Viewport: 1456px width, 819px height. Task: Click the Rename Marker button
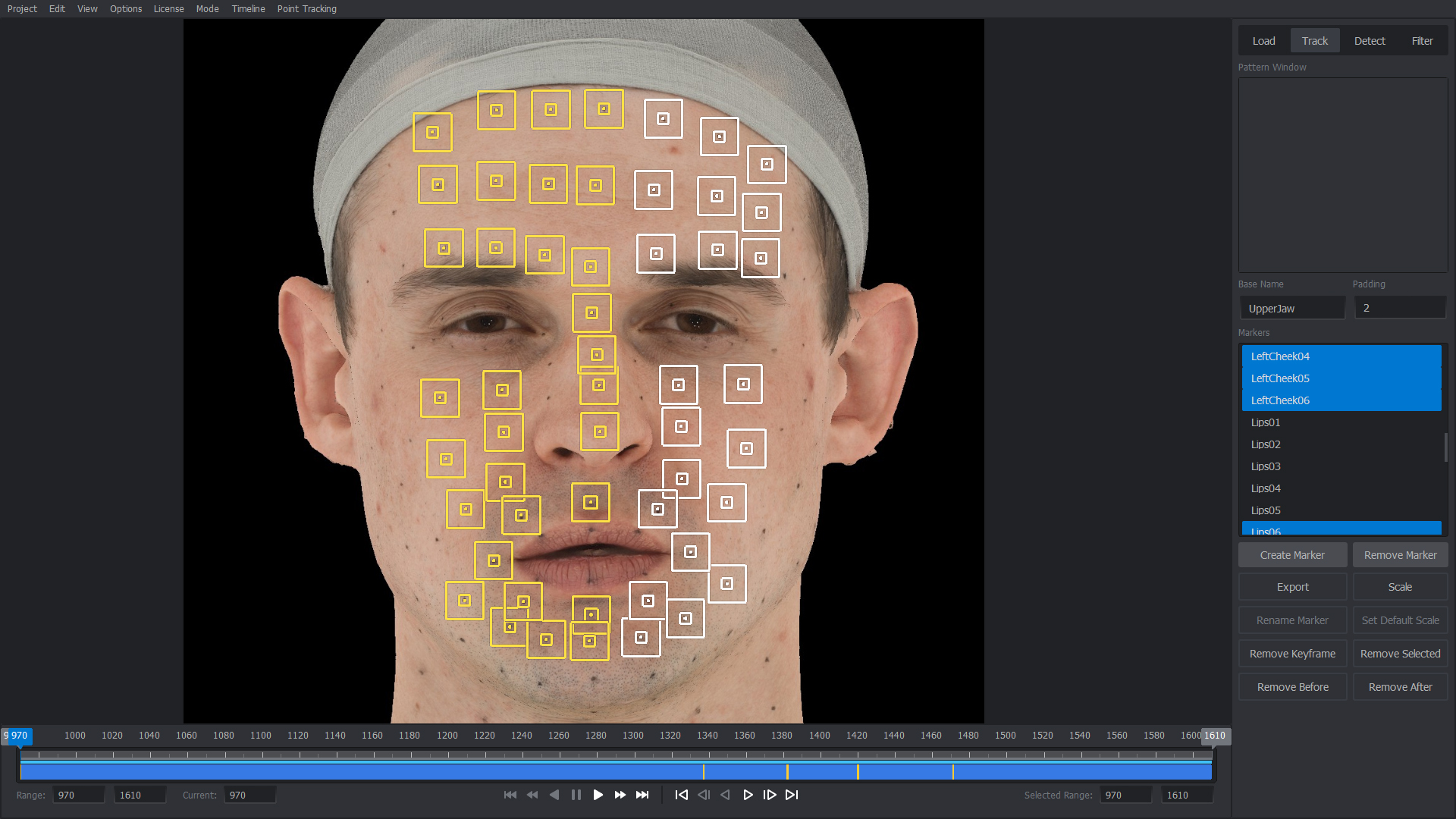[x=1292, y=620]
